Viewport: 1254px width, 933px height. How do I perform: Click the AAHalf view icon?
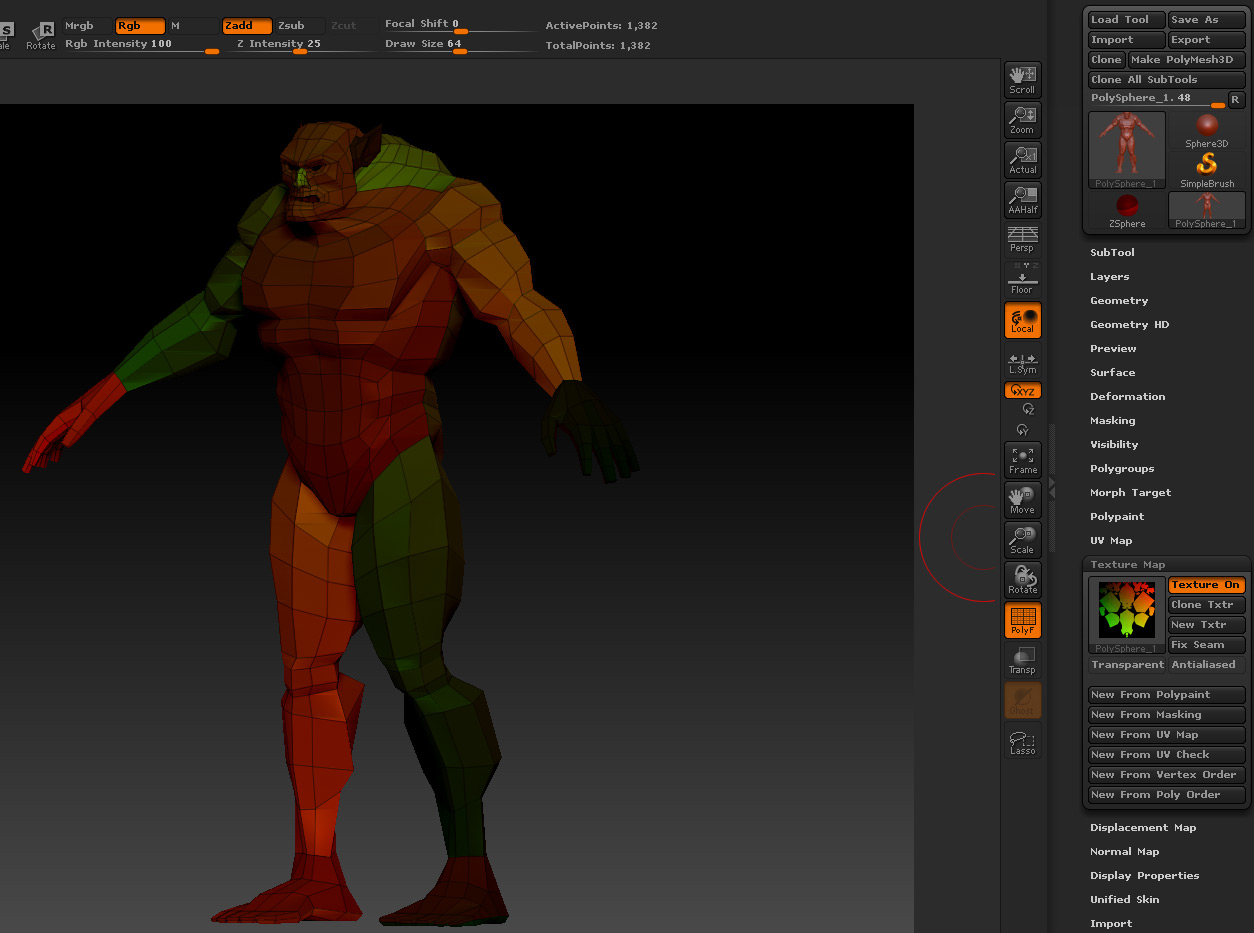click(x=1022, y=200)
